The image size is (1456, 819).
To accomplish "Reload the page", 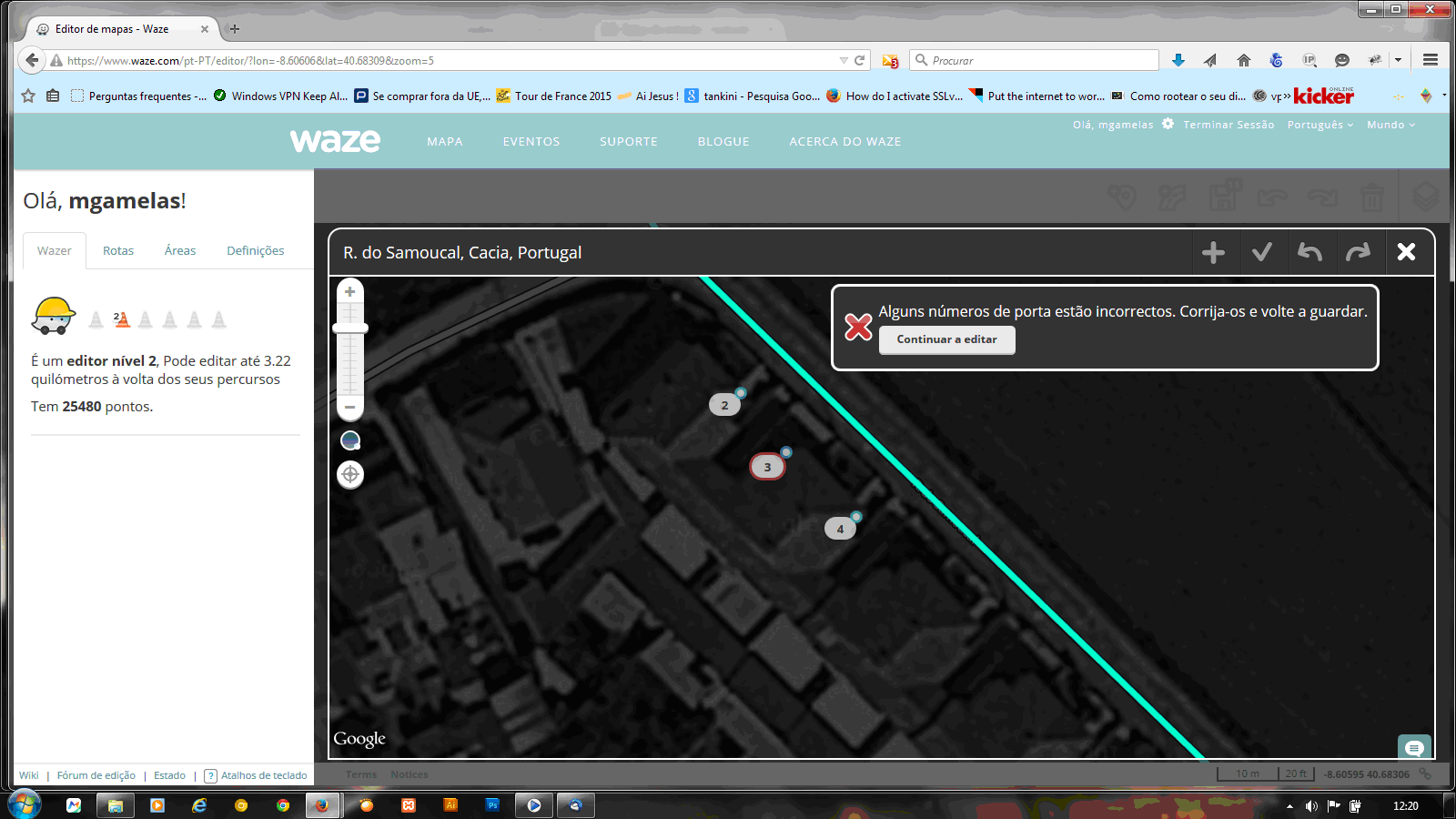I will tap(860, 60).
